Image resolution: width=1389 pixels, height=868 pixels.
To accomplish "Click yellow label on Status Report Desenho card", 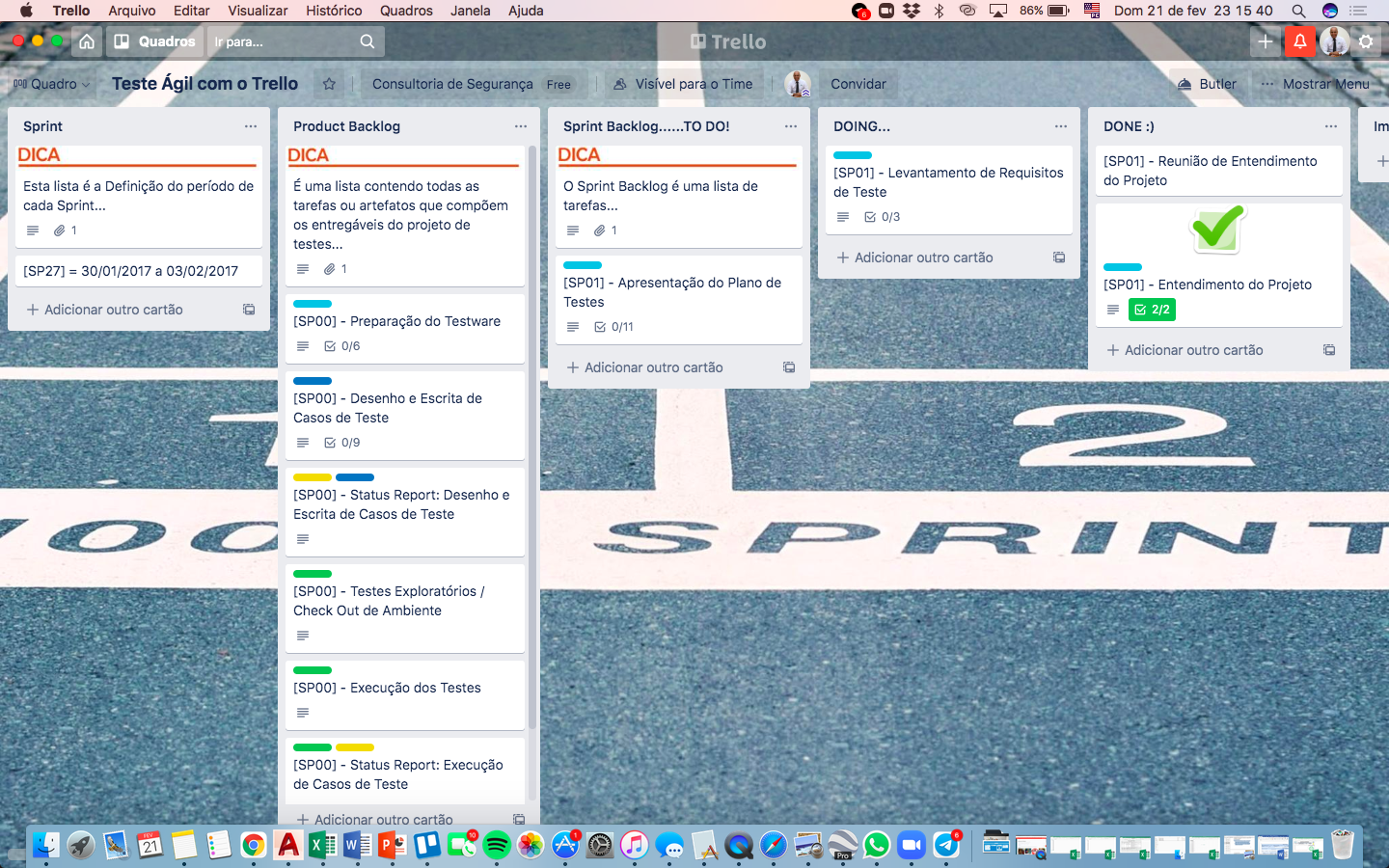I will (313, 477).
